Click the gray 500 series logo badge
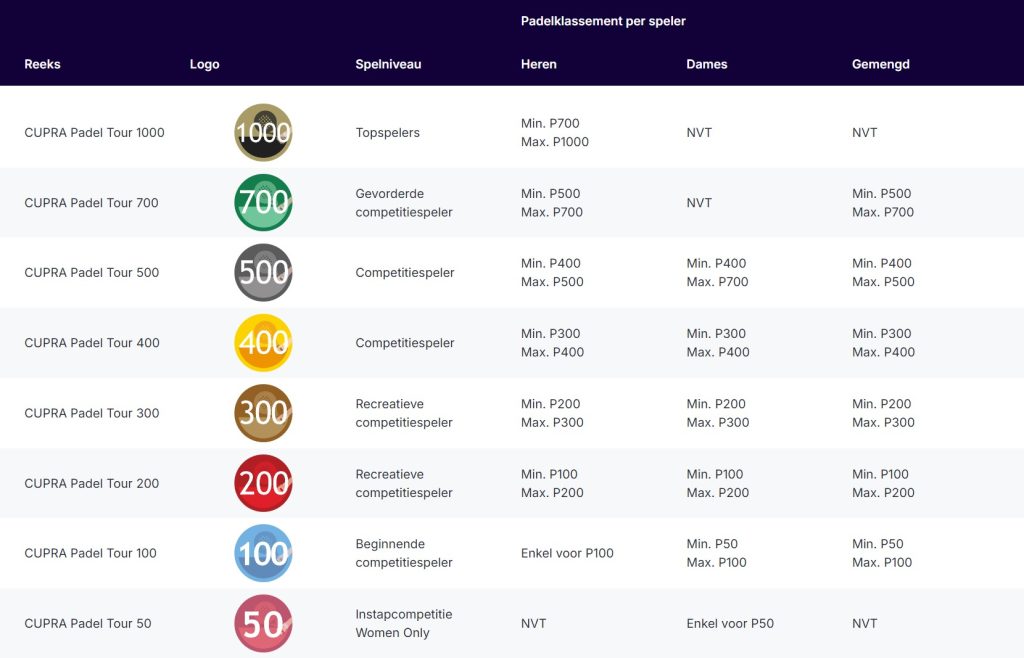 pos(263,272)
